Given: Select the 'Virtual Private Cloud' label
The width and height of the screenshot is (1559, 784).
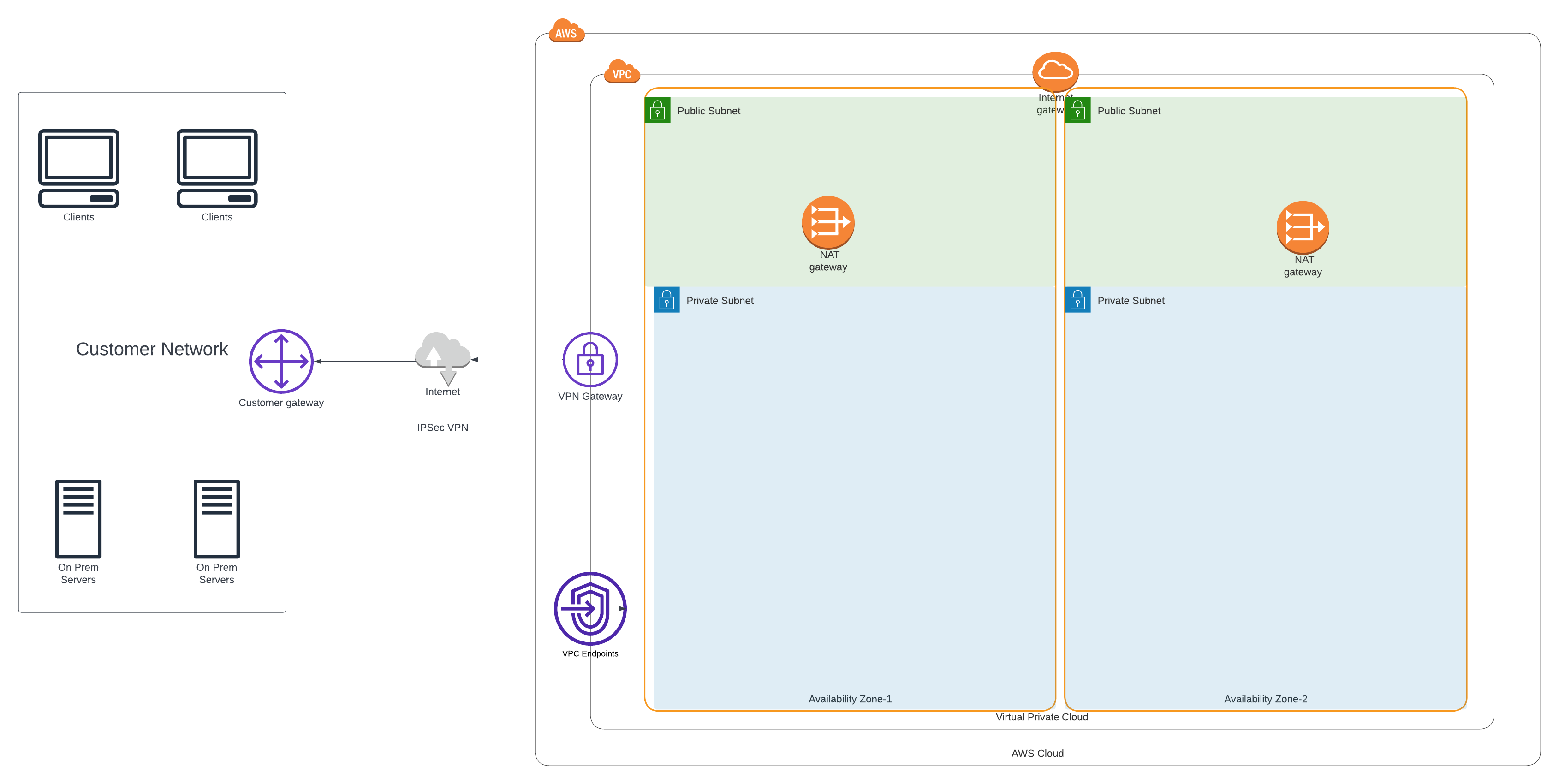Looking at the screenshot, I should coord(1041,717).
